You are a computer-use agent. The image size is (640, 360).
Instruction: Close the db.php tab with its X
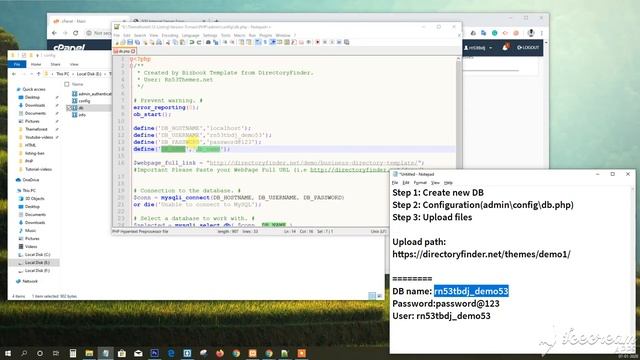pos(133,51)
